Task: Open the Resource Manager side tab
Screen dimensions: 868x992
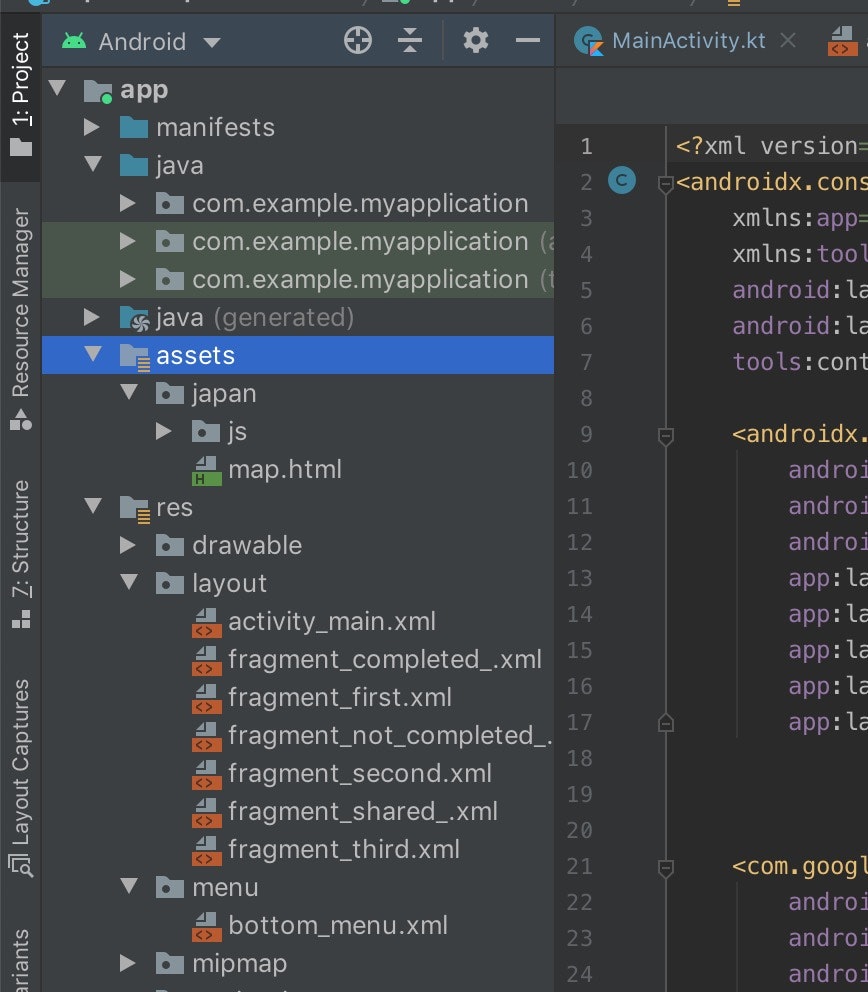Action: pyautogui.click(x=20, y=319)
